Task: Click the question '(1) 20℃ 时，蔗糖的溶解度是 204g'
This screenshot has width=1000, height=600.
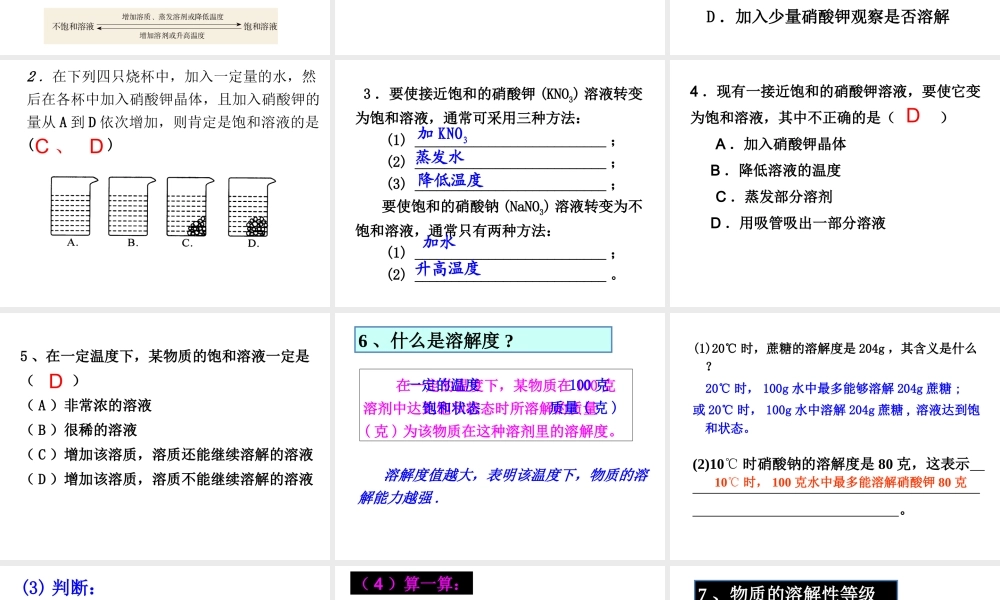Action: tap(835, 357)
